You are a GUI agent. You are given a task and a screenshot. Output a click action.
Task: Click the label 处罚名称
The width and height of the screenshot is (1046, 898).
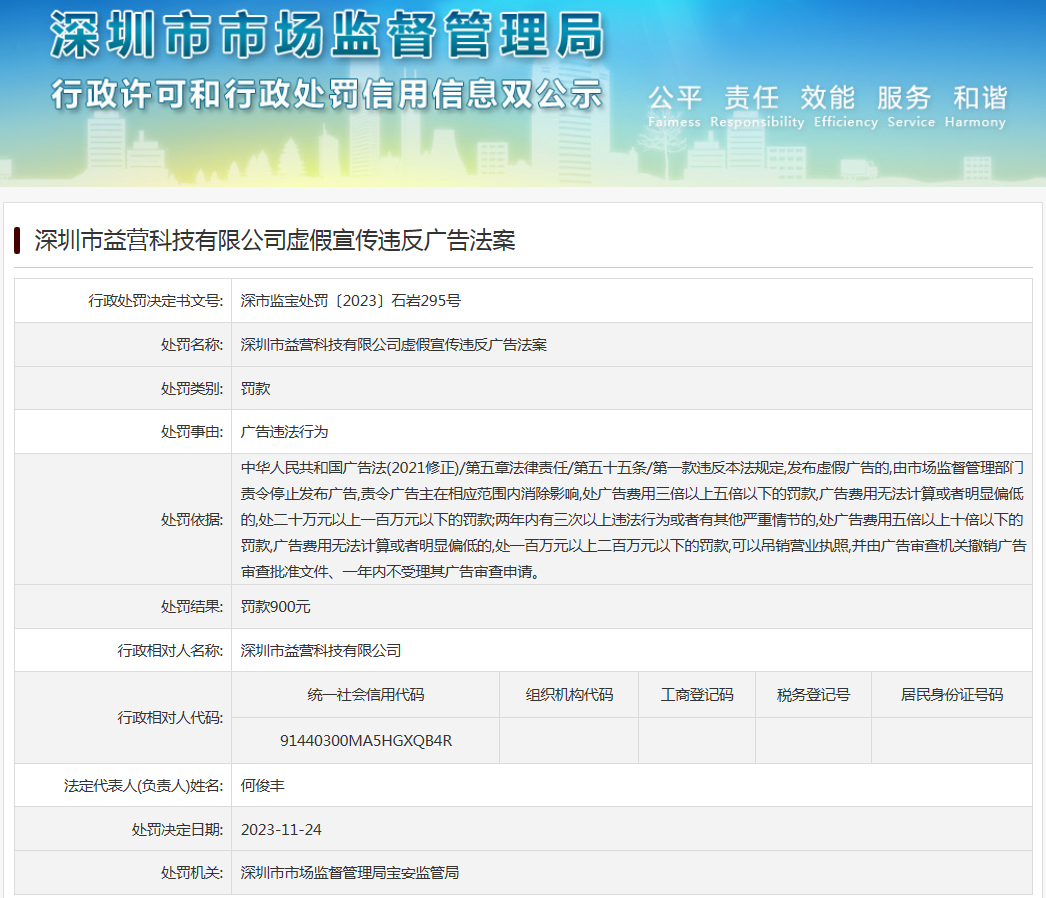(x=191, y=345)
